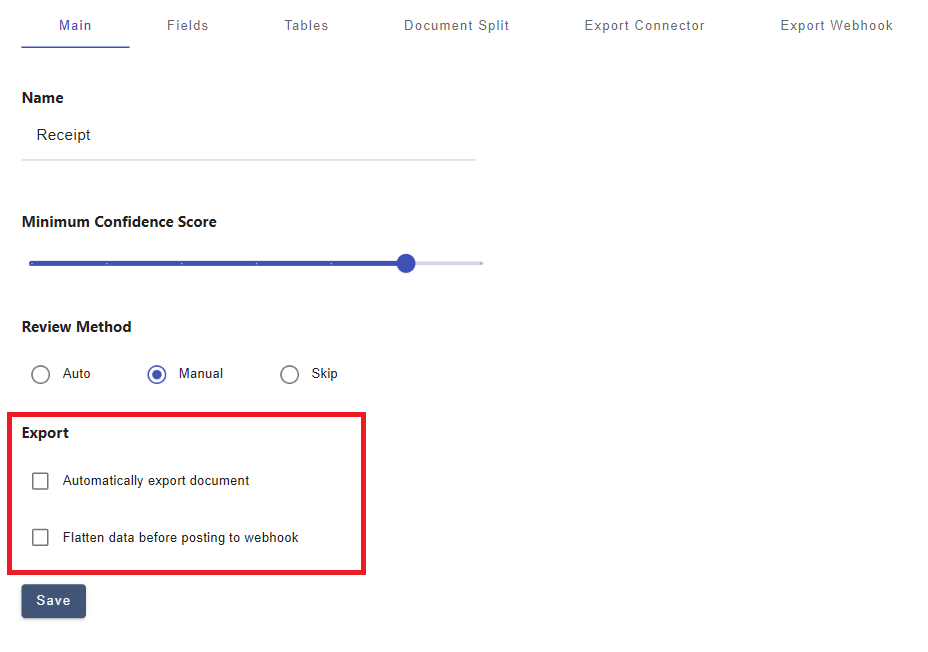
Task: Enable 'Automatically export document'
Action: pos(40,481)
